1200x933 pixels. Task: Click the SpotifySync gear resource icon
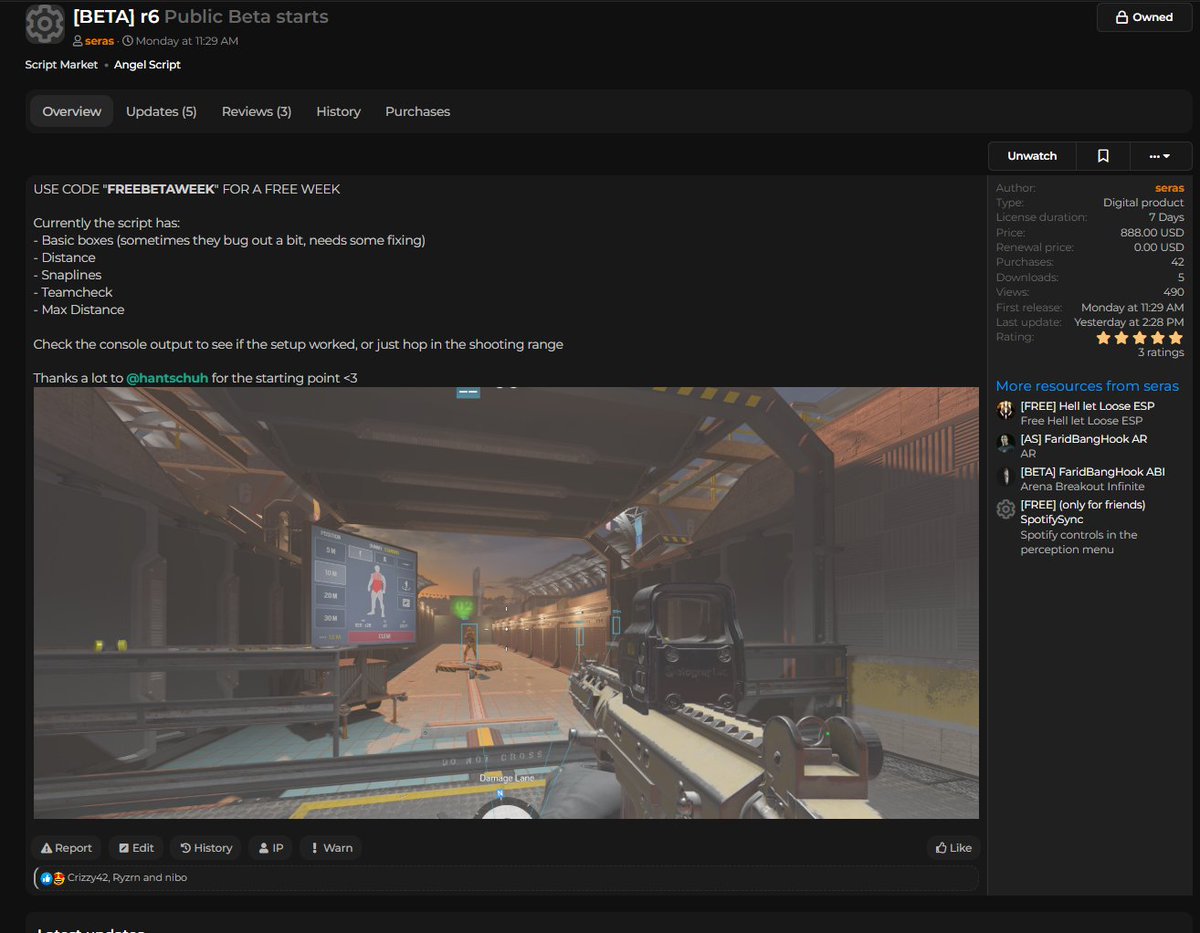pyautogui.click(x=1006, y=509)
